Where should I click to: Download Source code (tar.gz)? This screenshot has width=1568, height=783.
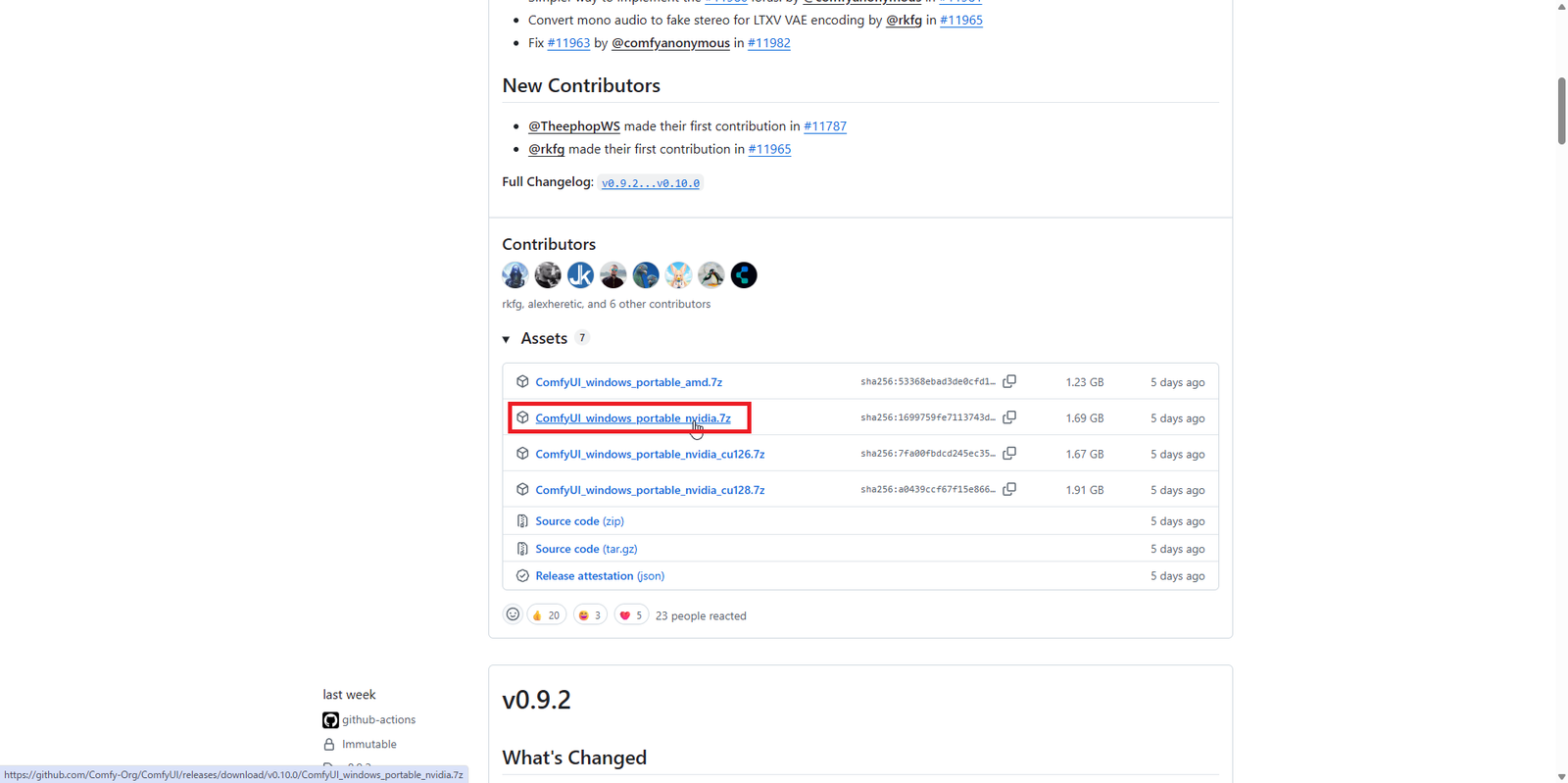(x=586, y=549)
